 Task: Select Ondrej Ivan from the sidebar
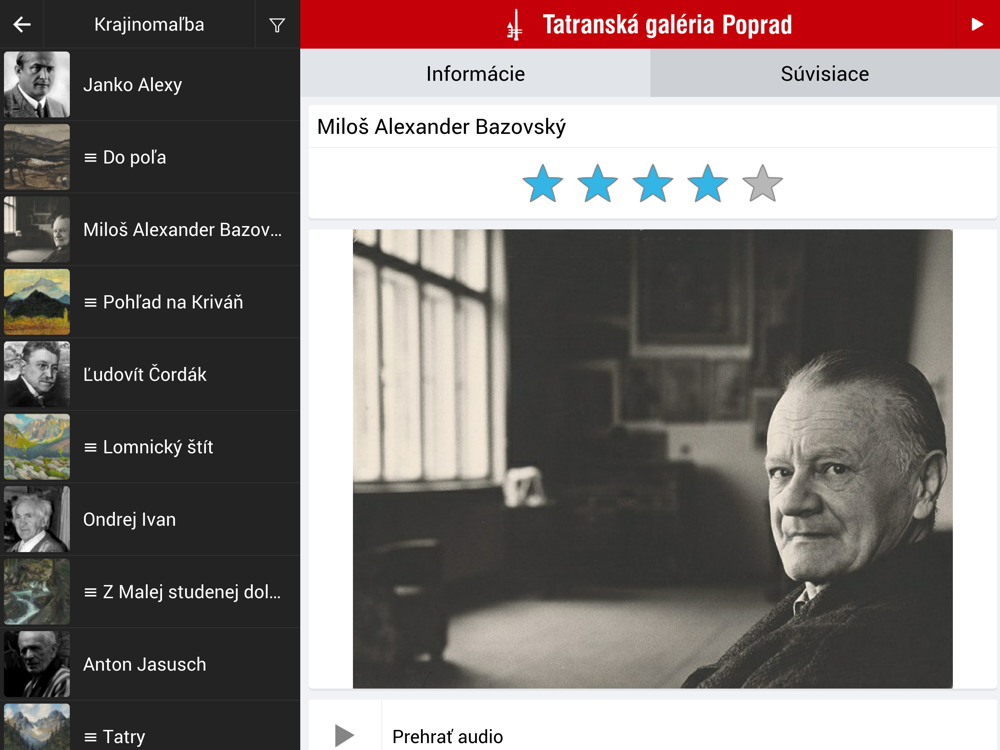tap(150, 519)
